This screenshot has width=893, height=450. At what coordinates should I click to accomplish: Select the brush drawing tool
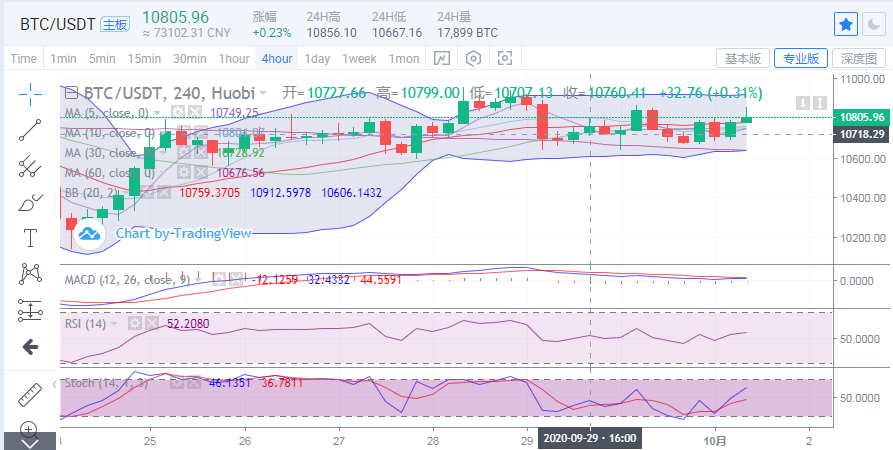pos(30,202)
